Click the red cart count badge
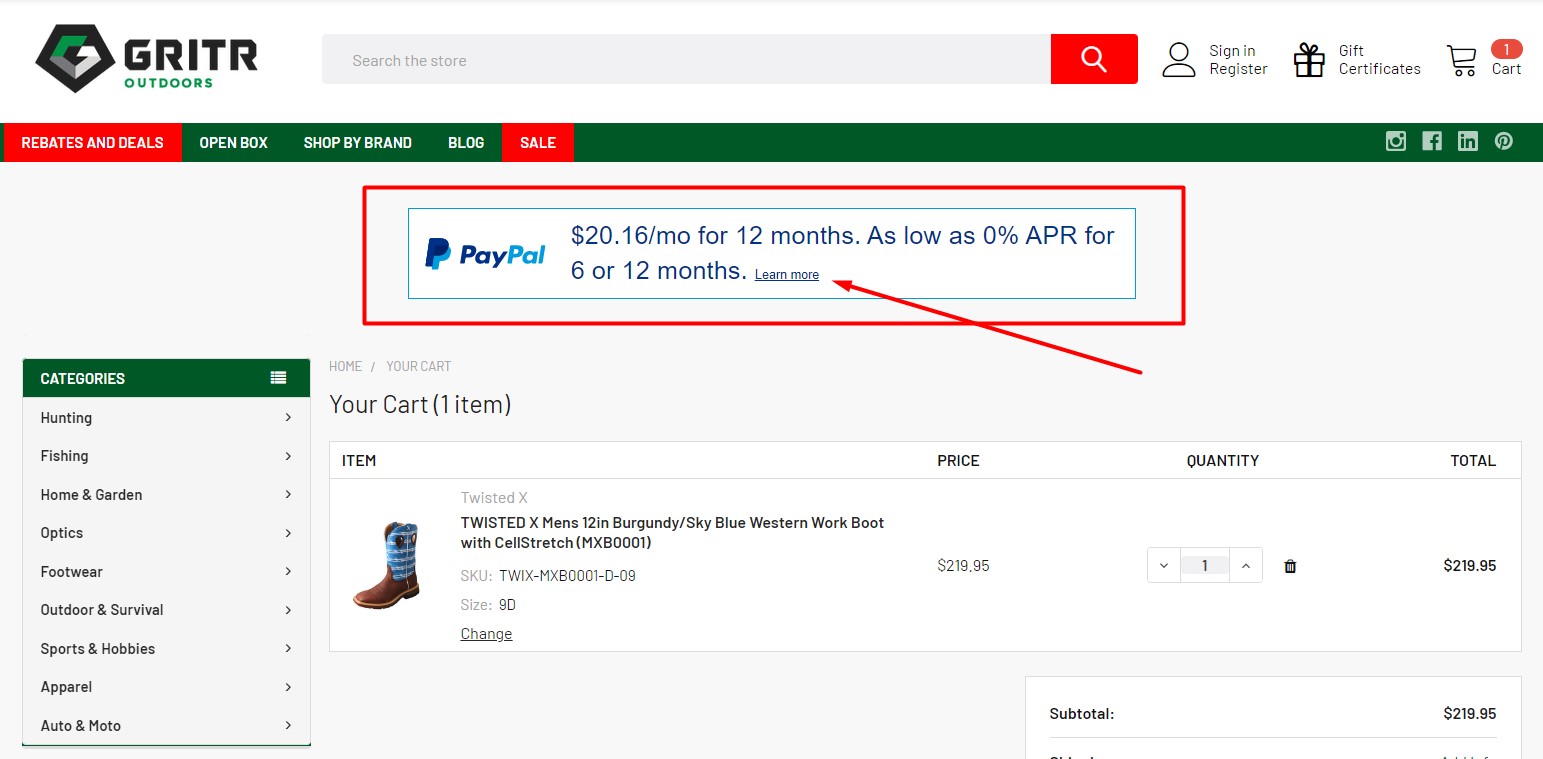This screenshot has height=759, width=1543. (1506, 49)
